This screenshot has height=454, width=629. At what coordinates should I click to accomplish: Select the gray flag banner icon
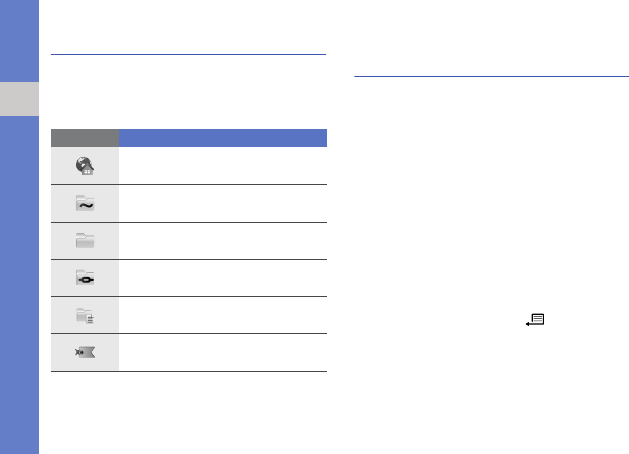tap(85, 352)
